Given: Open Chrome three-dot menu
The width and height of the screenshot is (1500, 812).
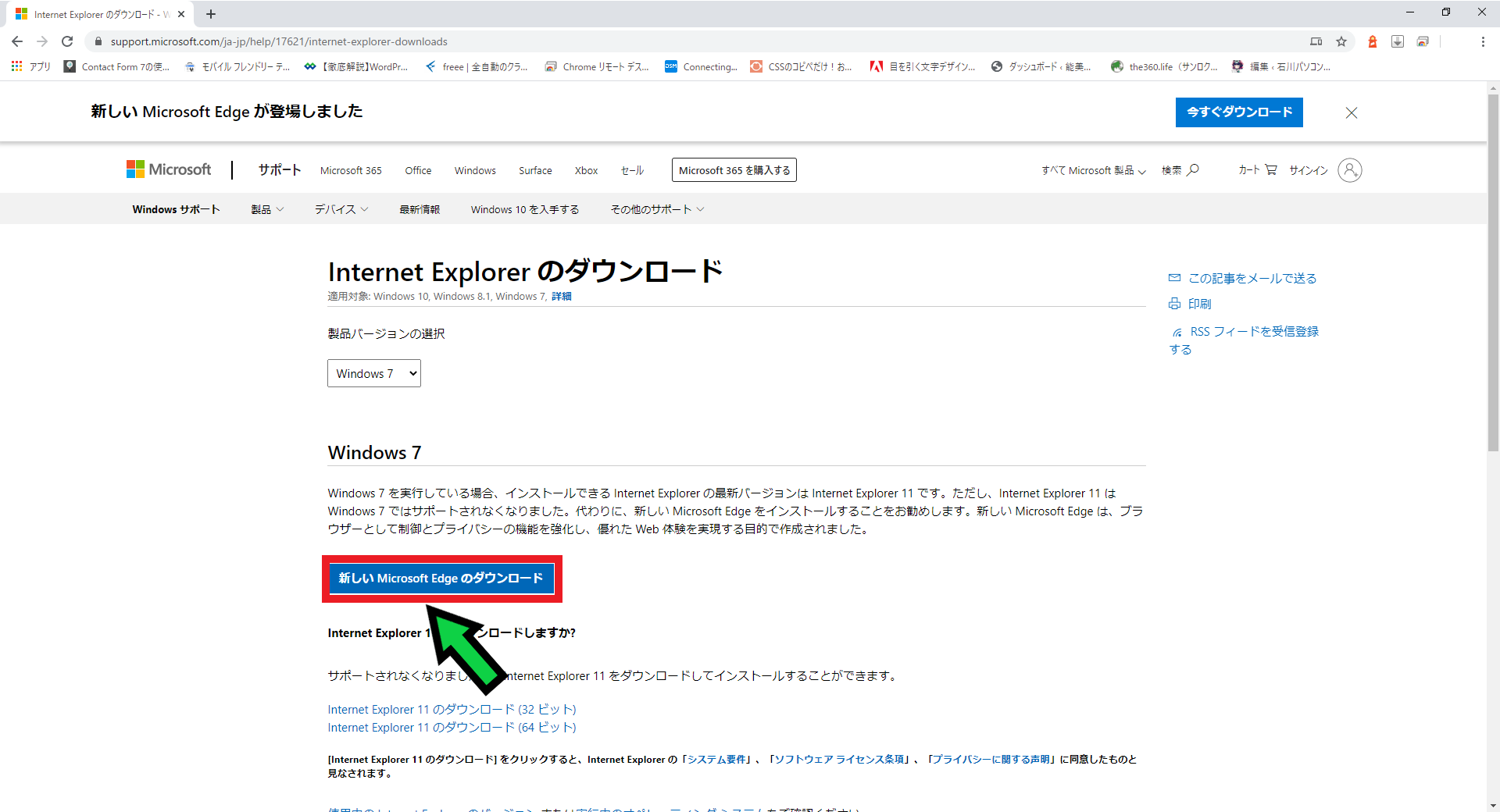Looking at the screenshot, I should coord(1483,41).
